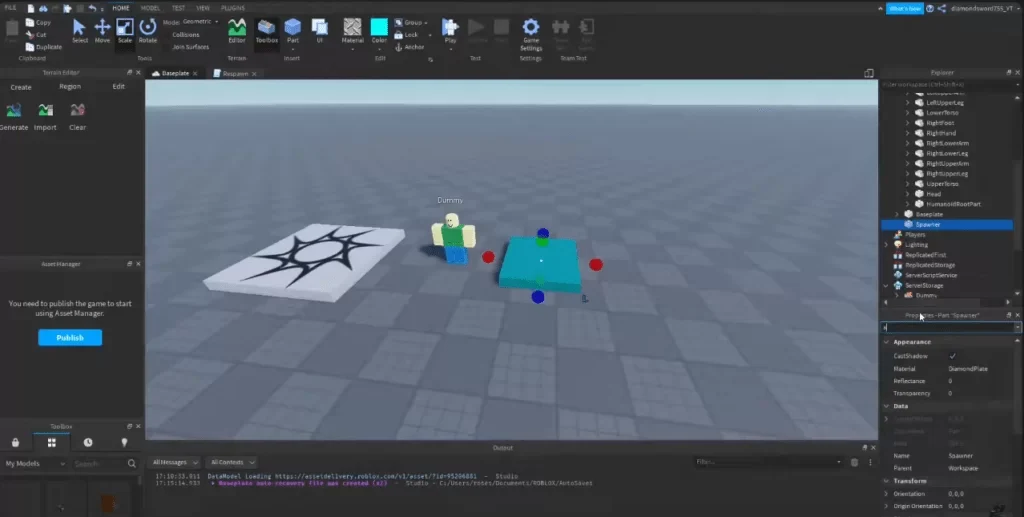Open the All Contexts dropdown
Screen dimensions: 1024x517
coord(232,462)
